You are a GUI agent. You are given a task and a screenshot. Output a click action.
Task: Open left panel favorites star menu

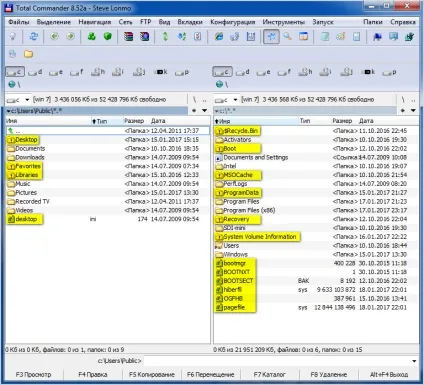(194, 110)
